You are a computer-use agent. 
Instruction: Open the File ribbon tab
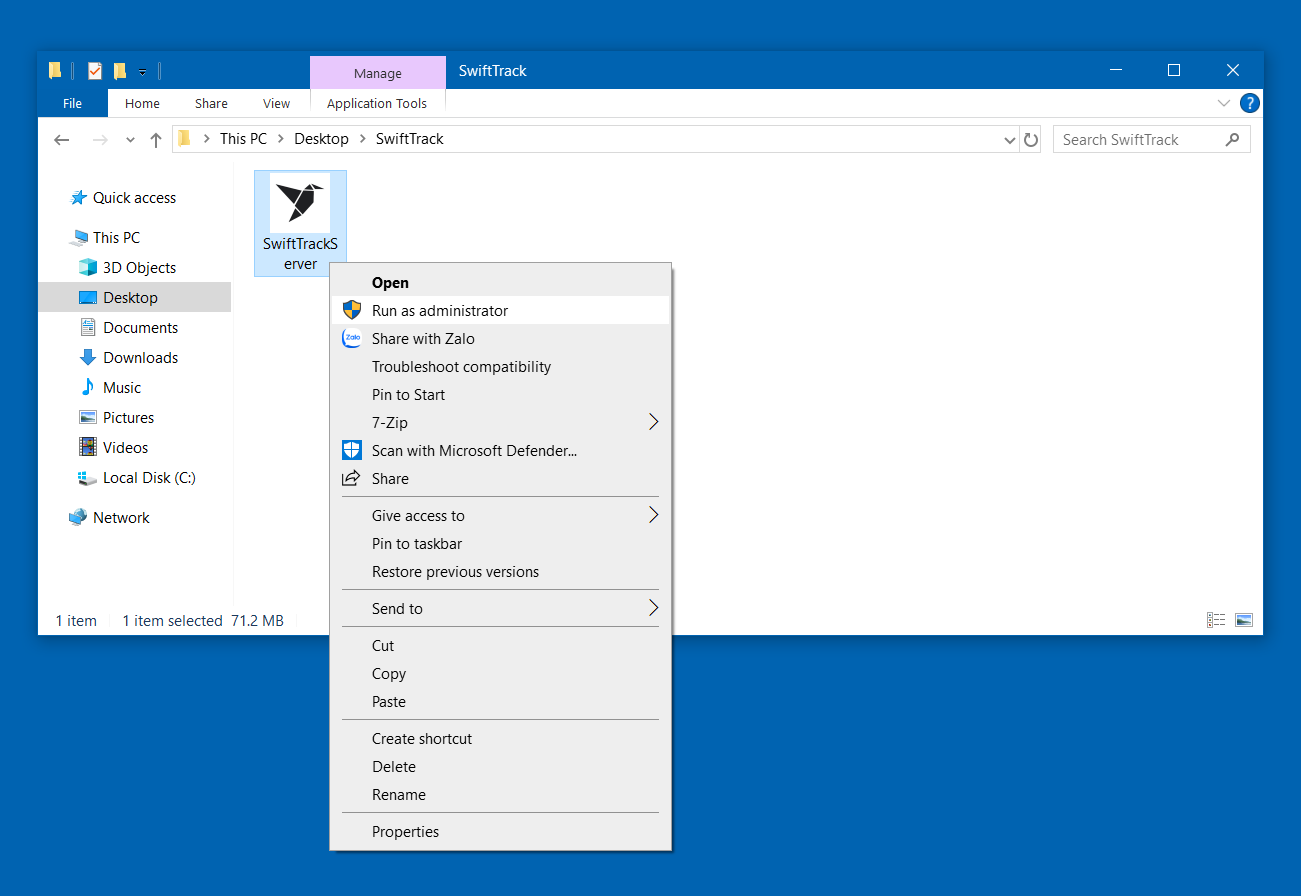pyautogui.click(x=73, y=103)
